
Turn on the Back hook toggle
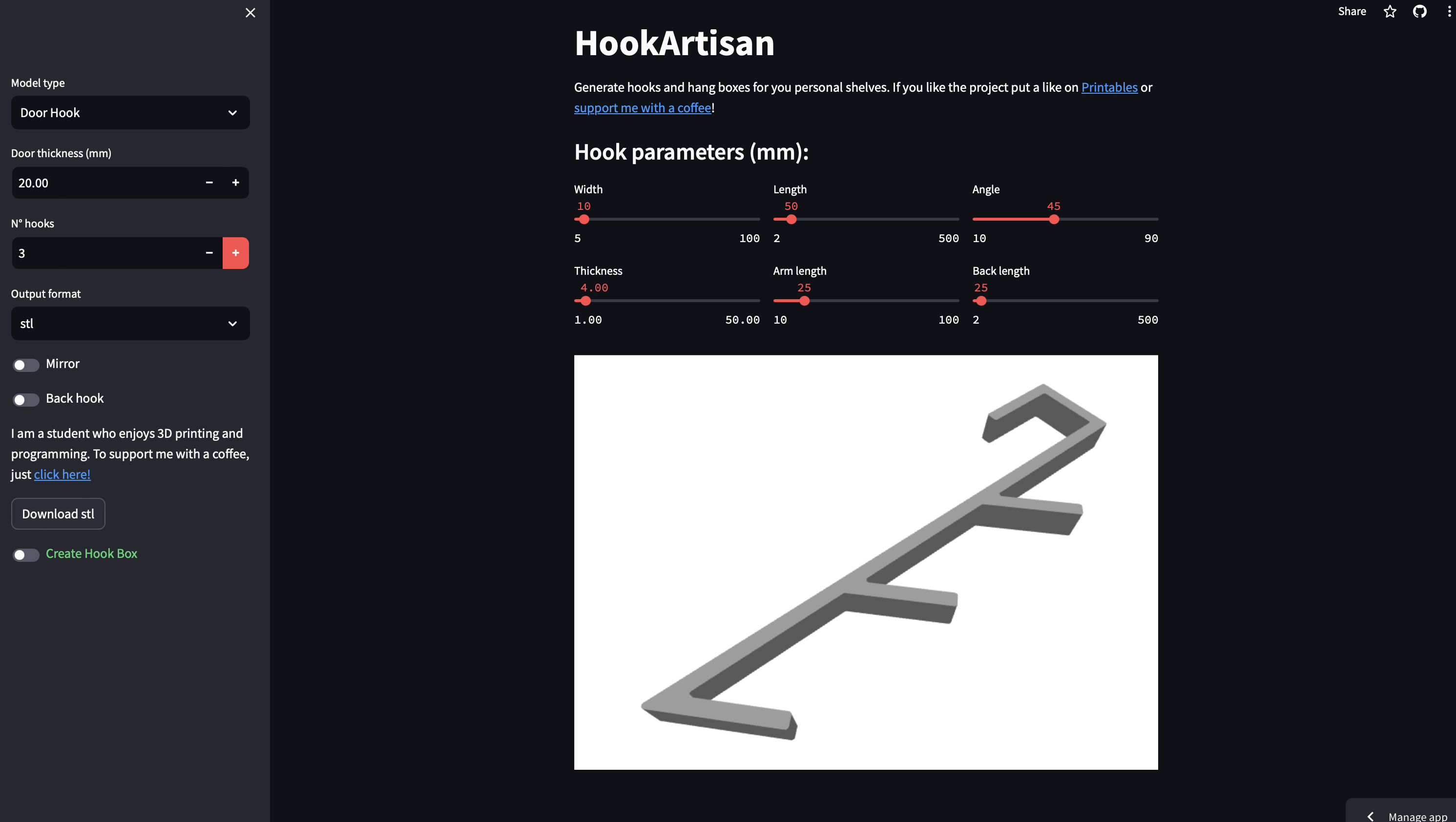(x=25, y=399)
